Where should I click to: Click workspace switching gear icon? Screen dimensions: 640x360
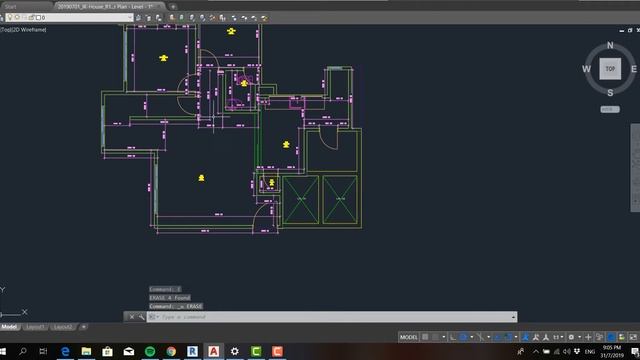[x=571, y=337]
